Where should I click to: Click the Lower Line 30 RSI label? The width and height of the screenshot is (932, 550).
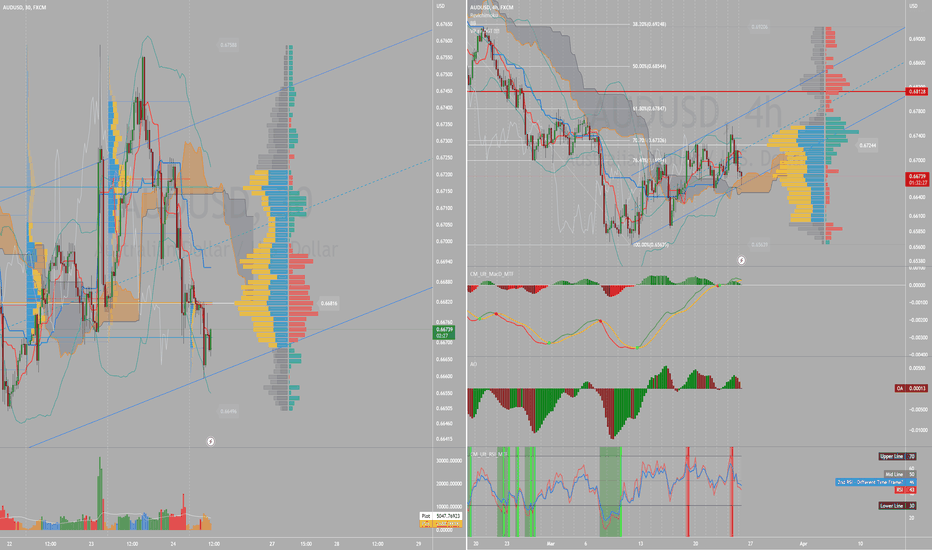point(898,506)
